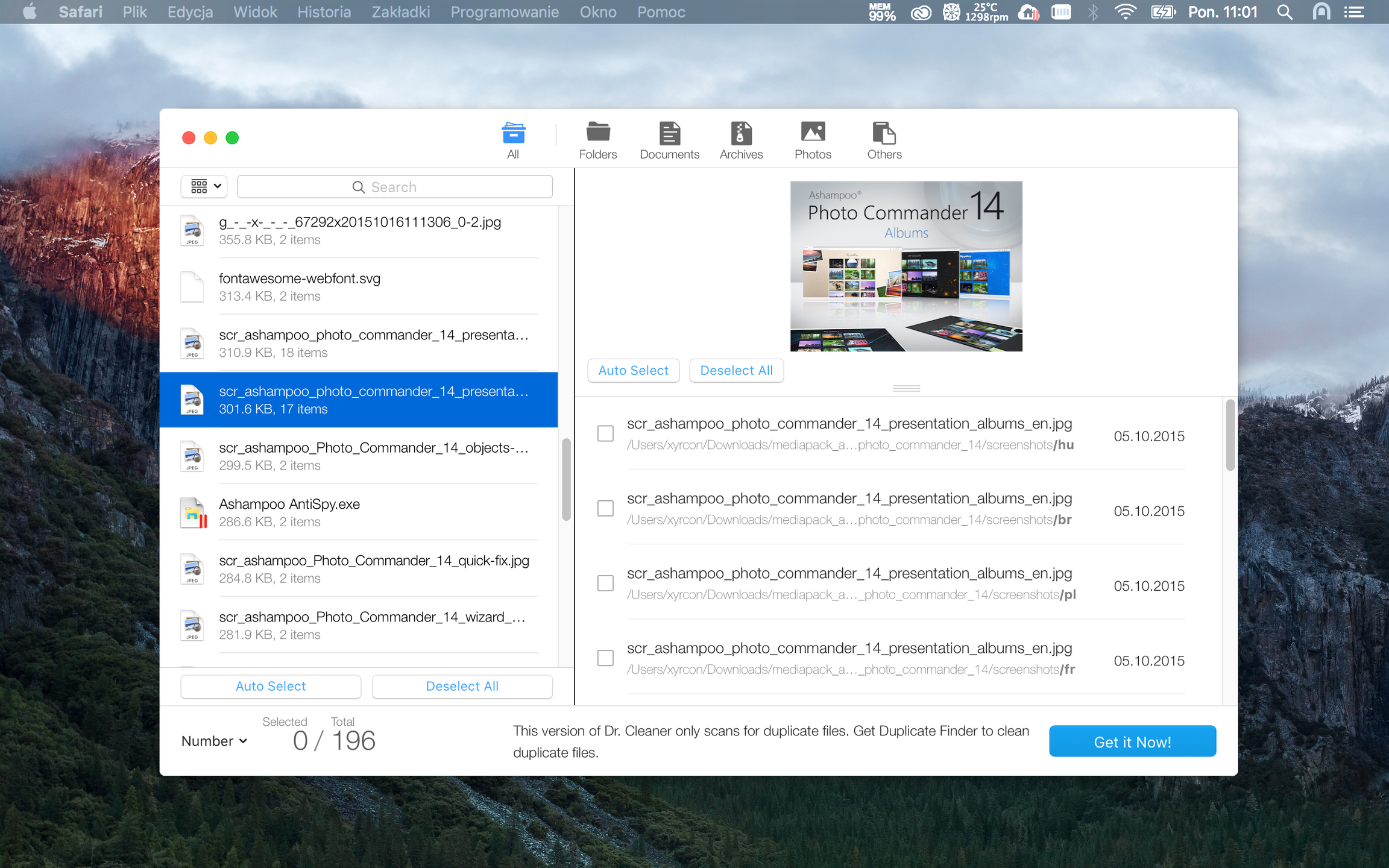Open the Documents category

tap(669, 141)
